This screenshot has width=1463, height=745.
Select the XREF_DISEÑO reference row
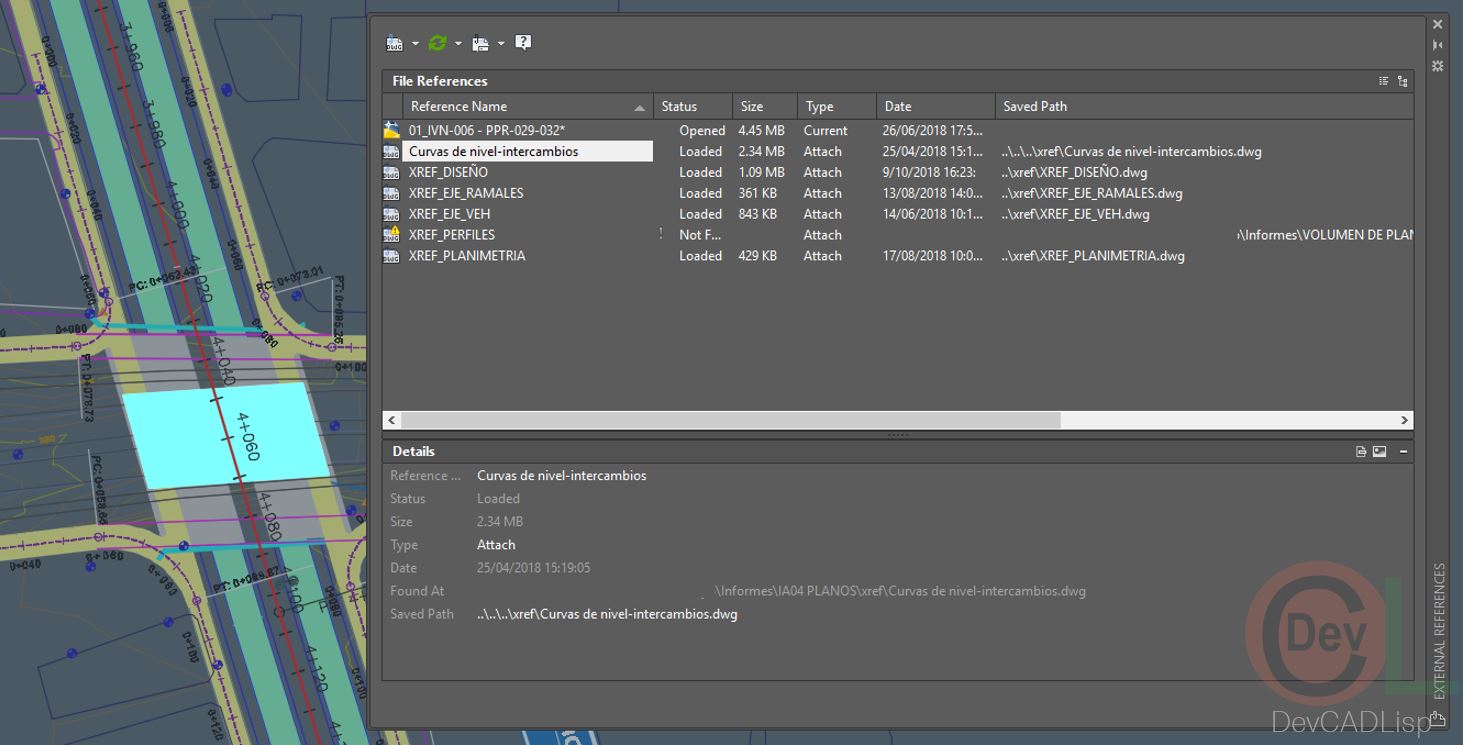(448, 172)
